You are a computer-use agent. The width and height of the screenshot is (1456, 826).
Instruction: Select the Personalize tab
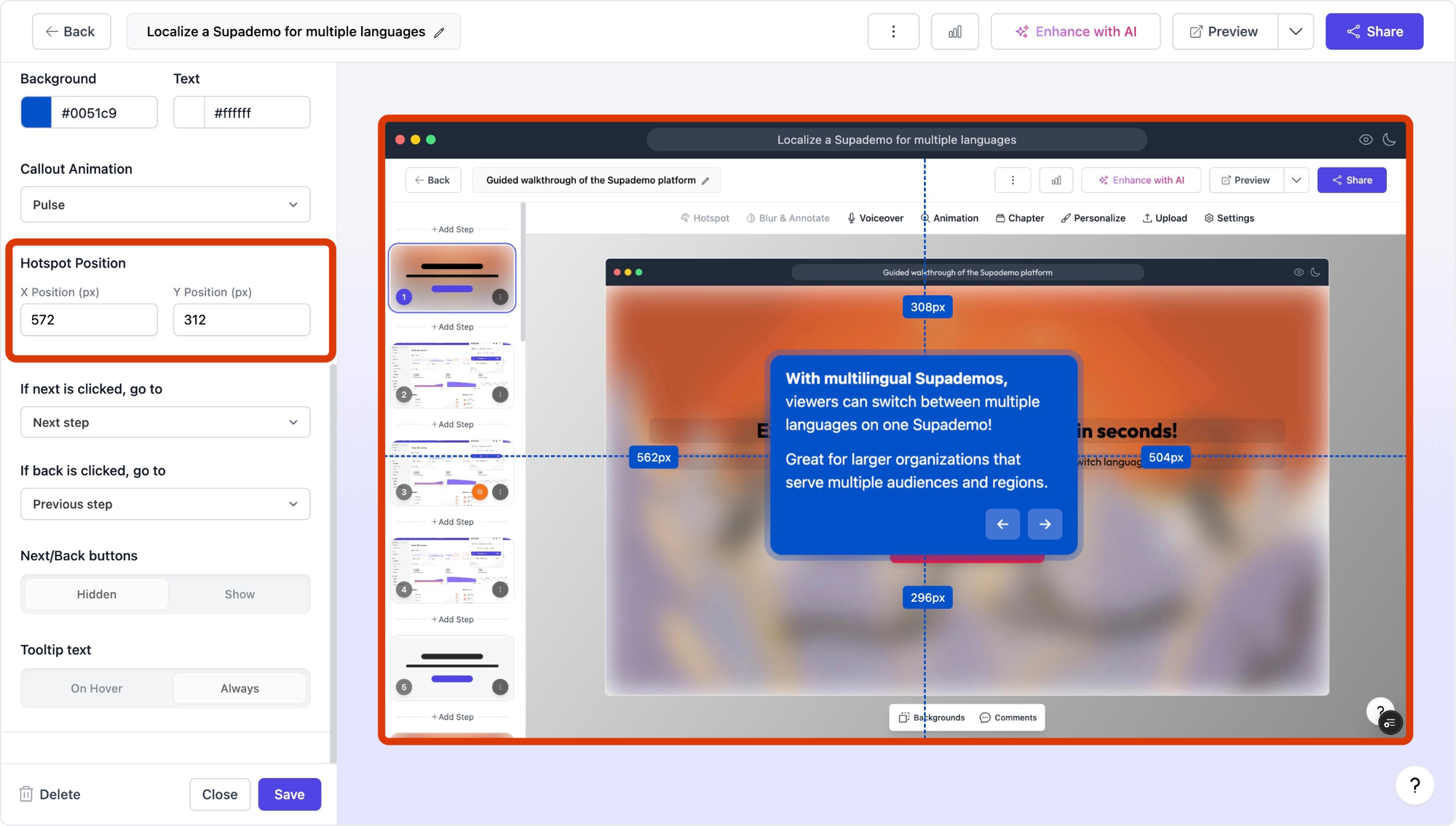point(1093,218)
